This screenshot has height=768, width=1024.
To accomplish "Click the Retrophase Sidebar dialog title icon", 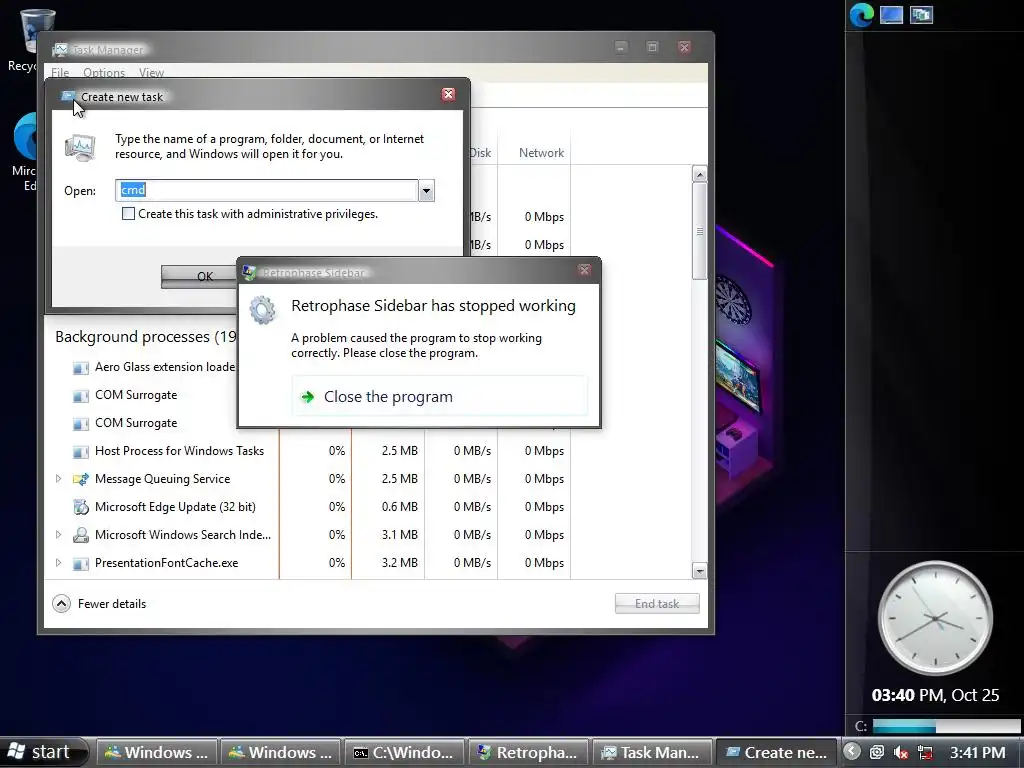I will click(249, 272).
